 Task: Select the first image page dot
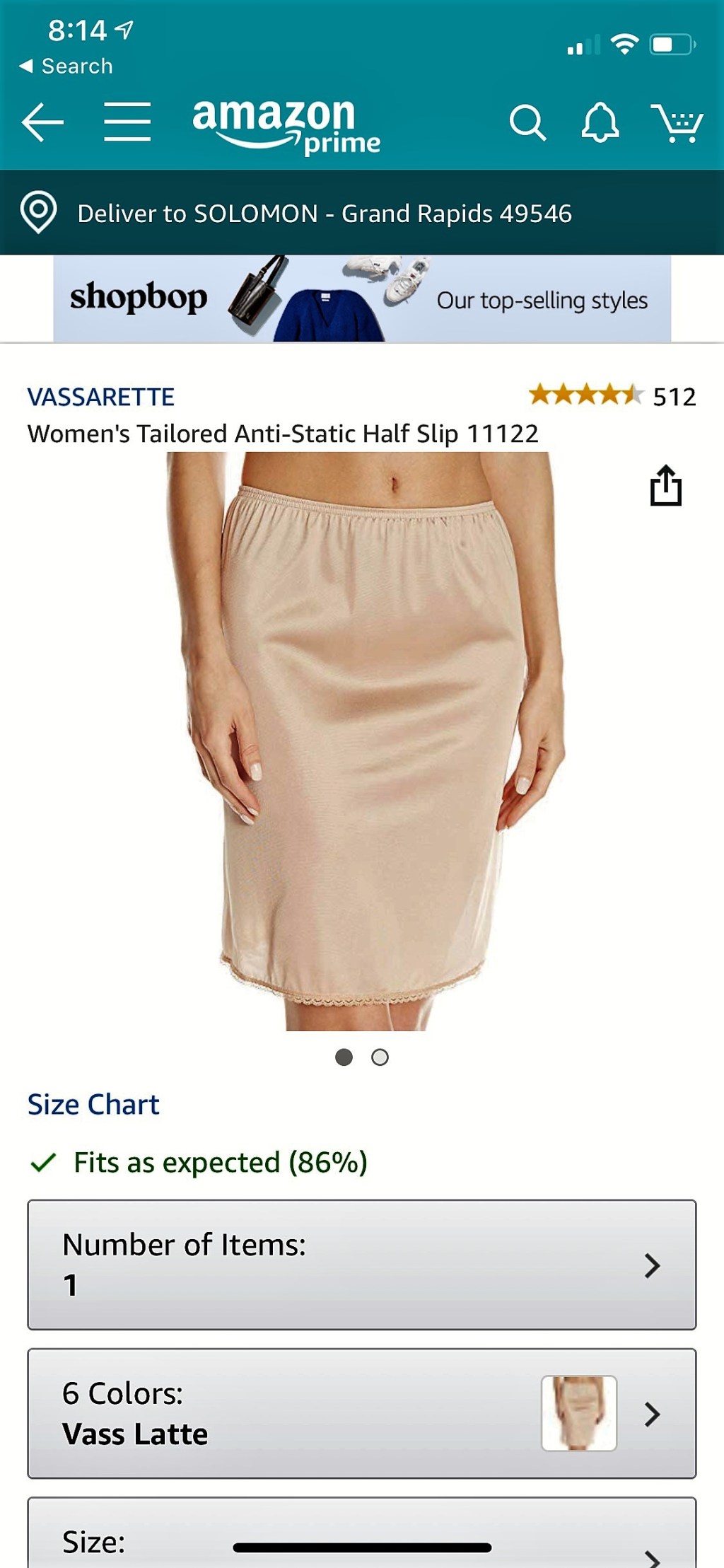344,1057
